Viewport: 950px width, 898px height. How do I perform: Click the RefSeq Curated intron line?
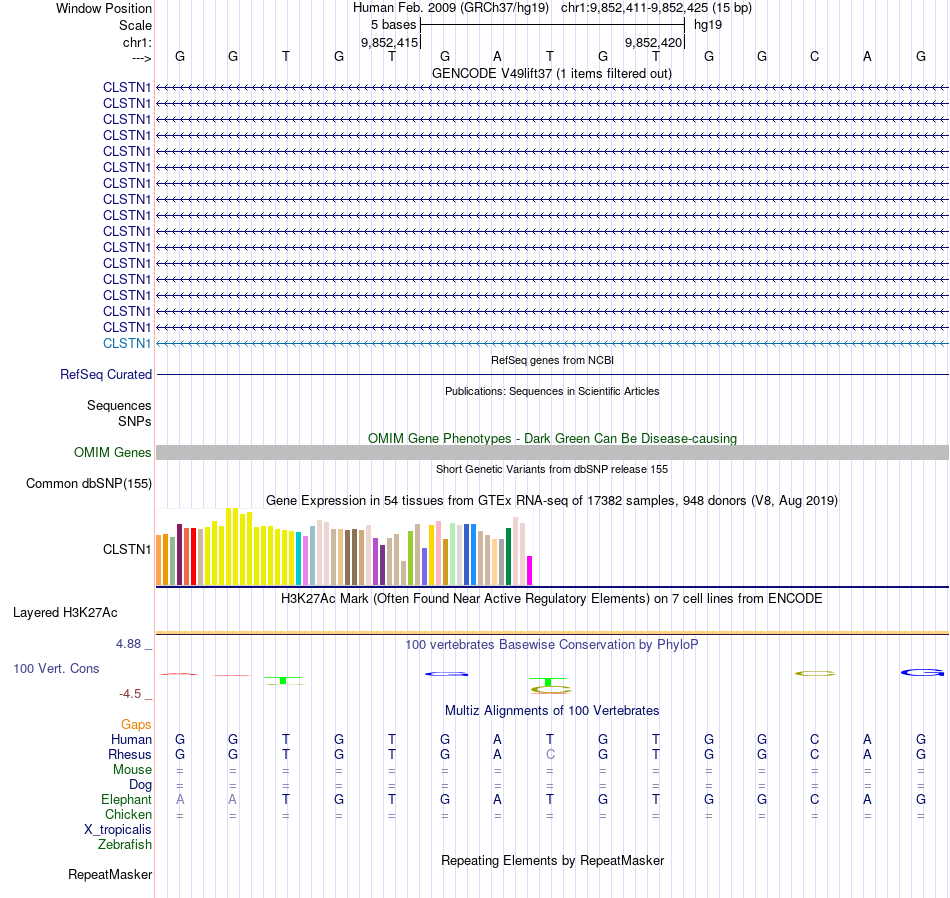point(552,374)
